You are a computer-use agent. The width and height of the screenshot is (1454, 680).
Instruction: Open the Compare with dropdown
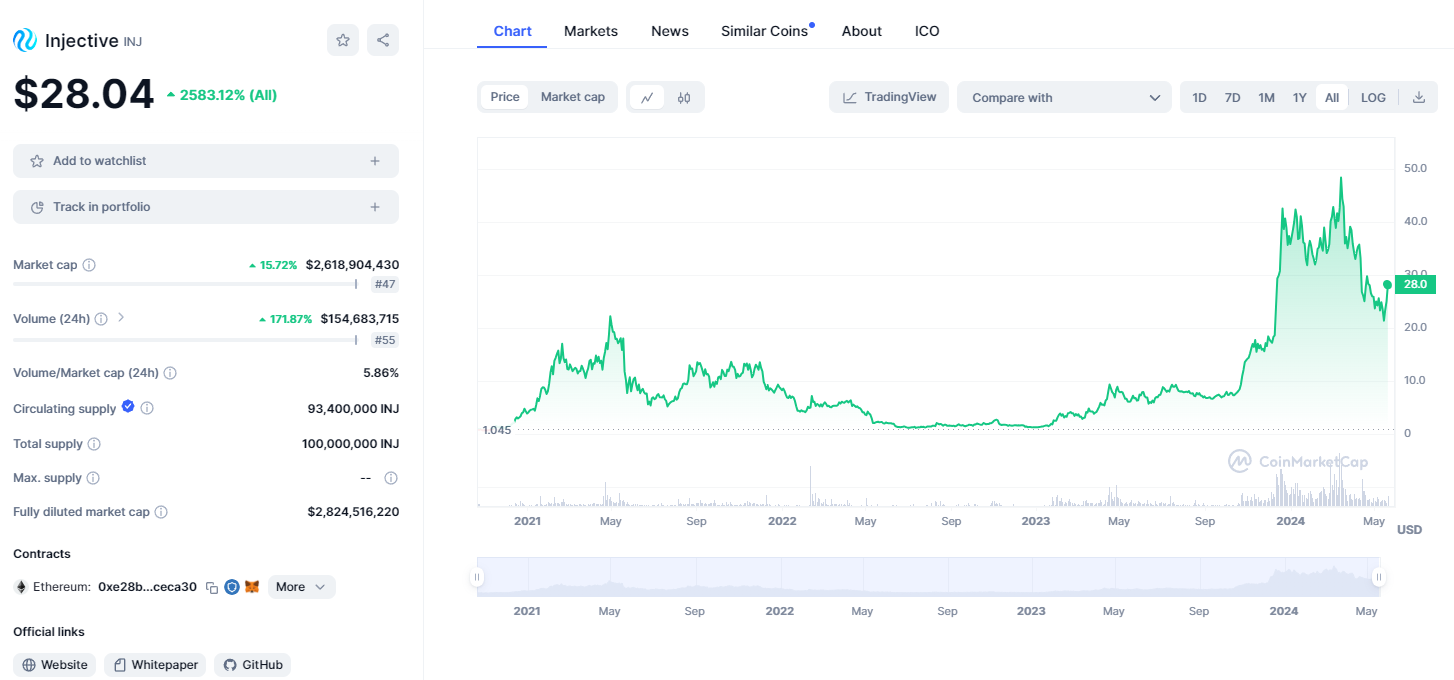pos(1064,97)
